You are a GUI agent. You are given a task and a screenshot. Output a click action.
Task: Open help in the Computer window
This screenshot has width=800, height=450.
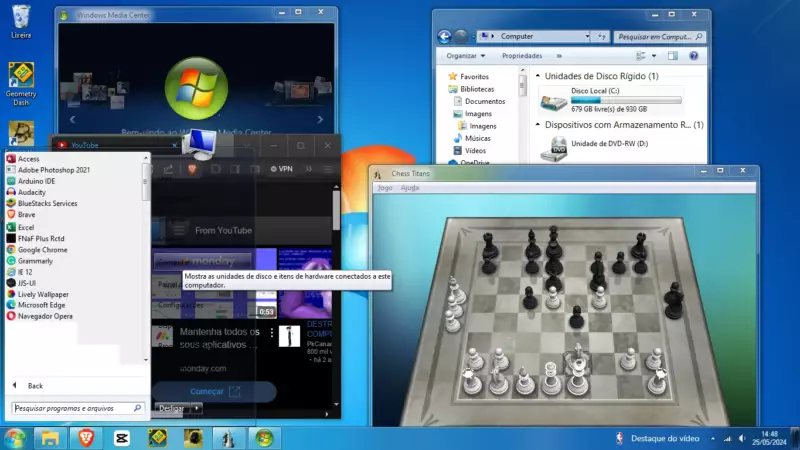[x=693, y=56]
